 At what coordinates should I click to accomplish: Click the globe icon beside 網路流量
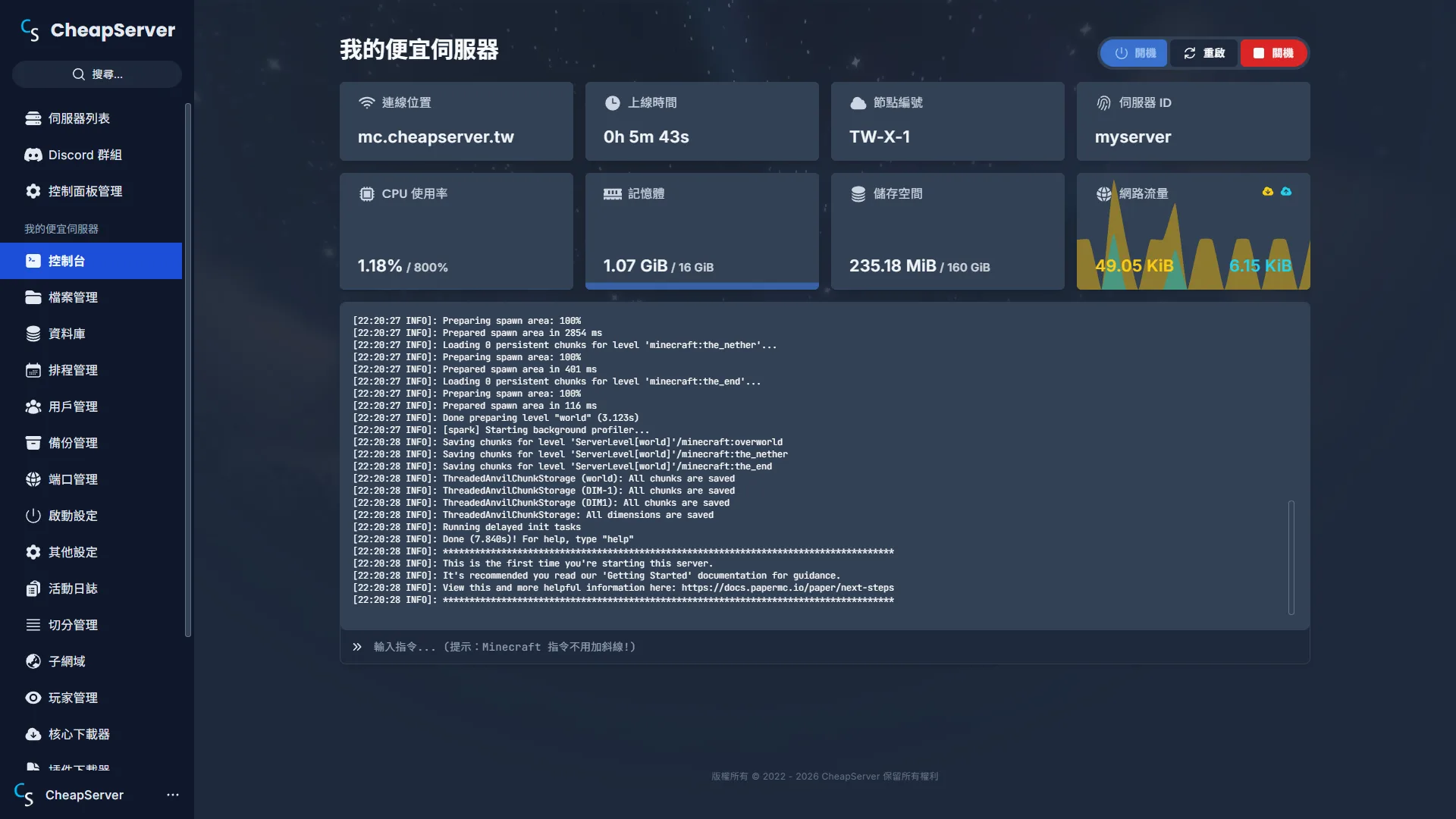[1104, 193]
